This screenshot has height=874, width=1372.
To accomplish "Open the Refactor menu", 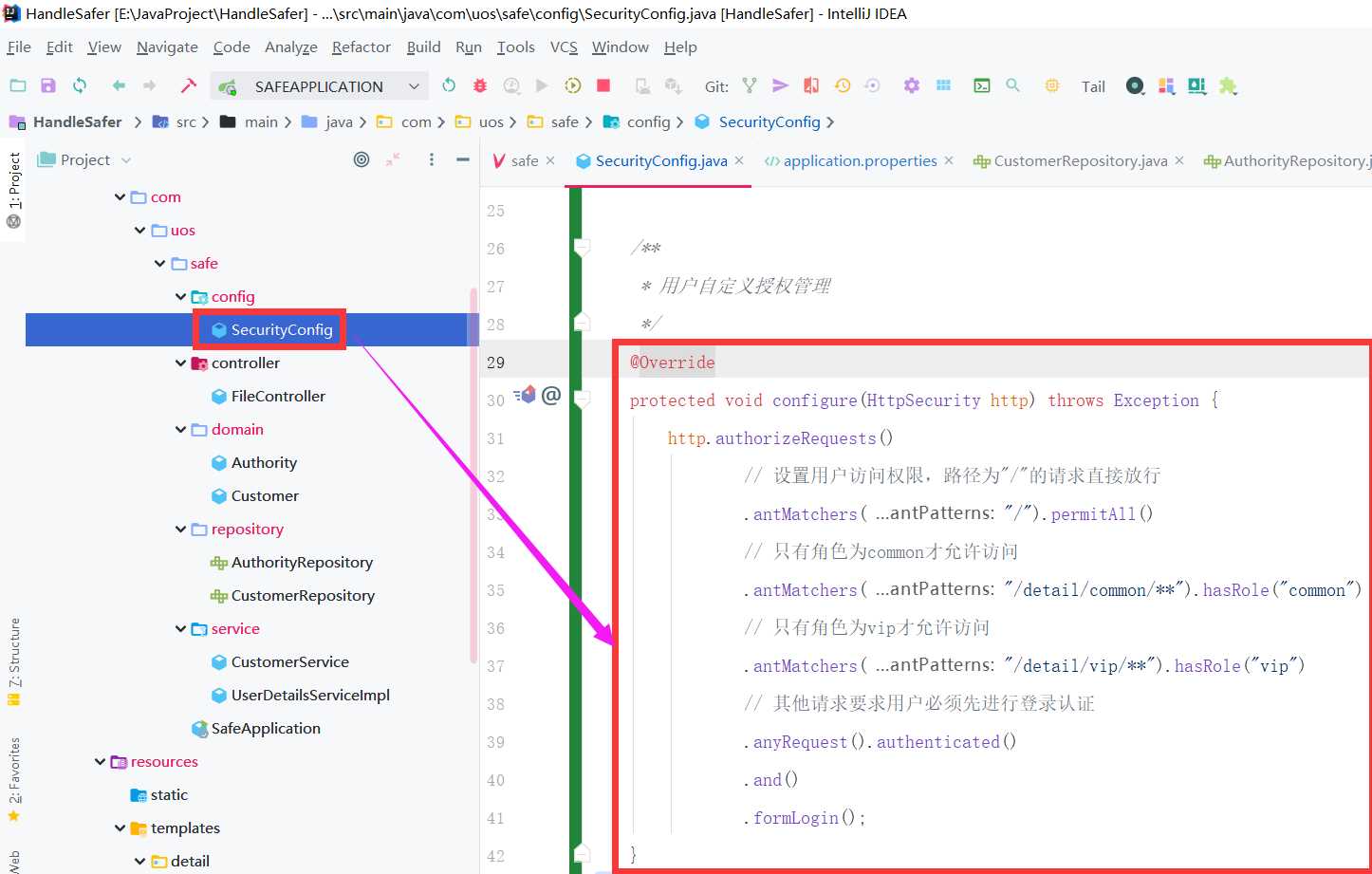I will click(361, 46).
